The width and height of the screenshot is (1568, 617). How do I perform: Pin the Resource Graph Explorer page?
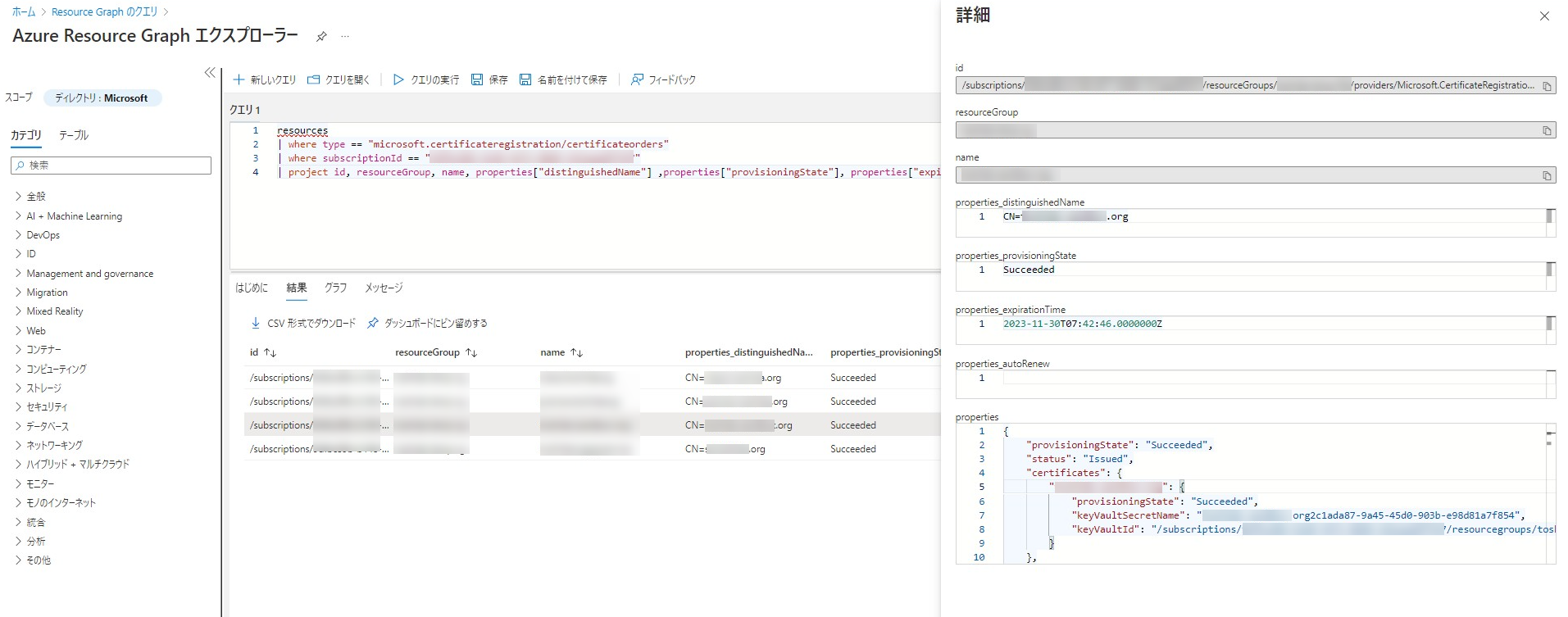tap(321, 37)
